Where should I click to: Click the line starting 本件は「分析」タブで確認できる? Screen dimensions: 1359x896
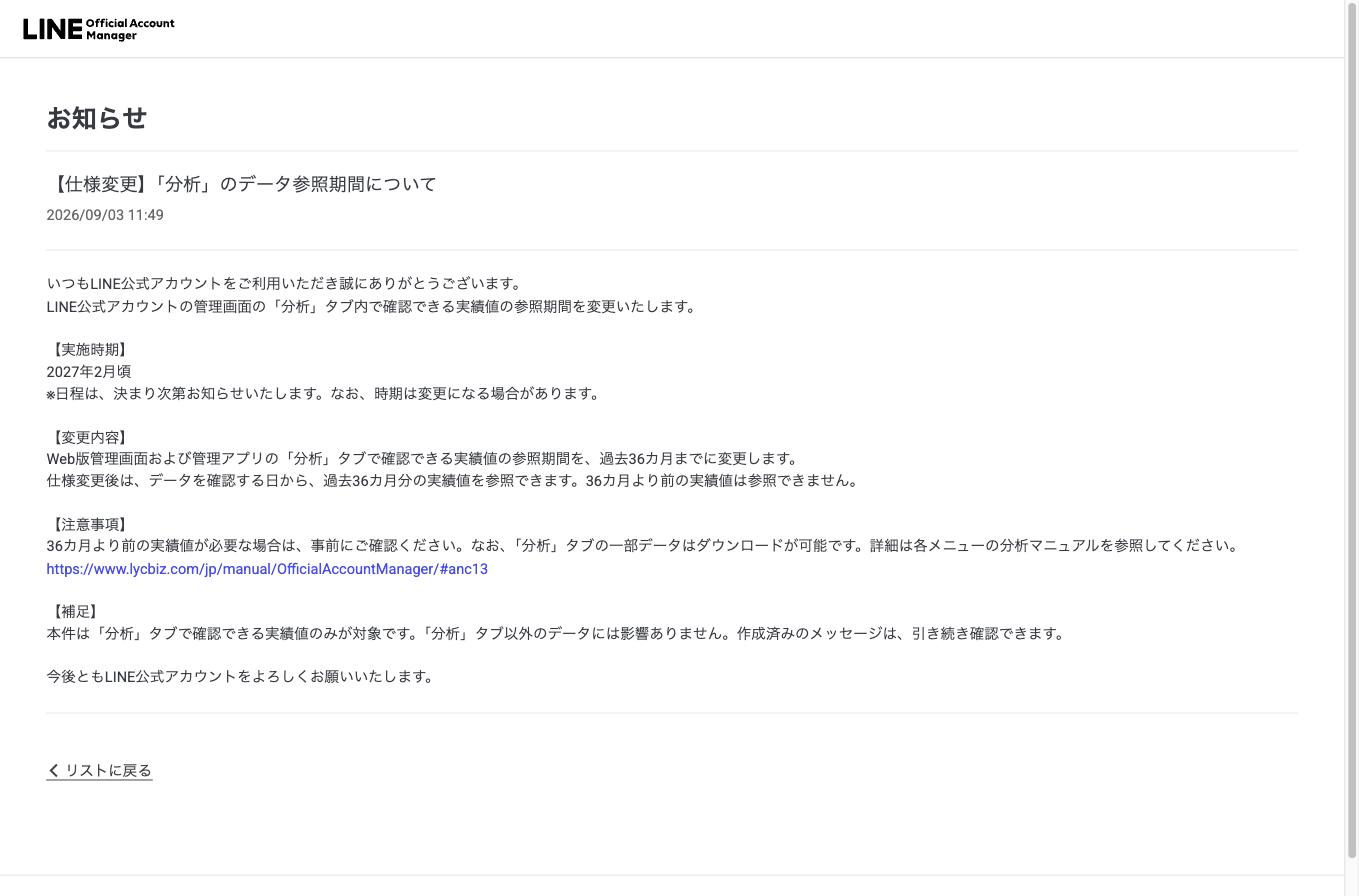[x=556, y=634]
